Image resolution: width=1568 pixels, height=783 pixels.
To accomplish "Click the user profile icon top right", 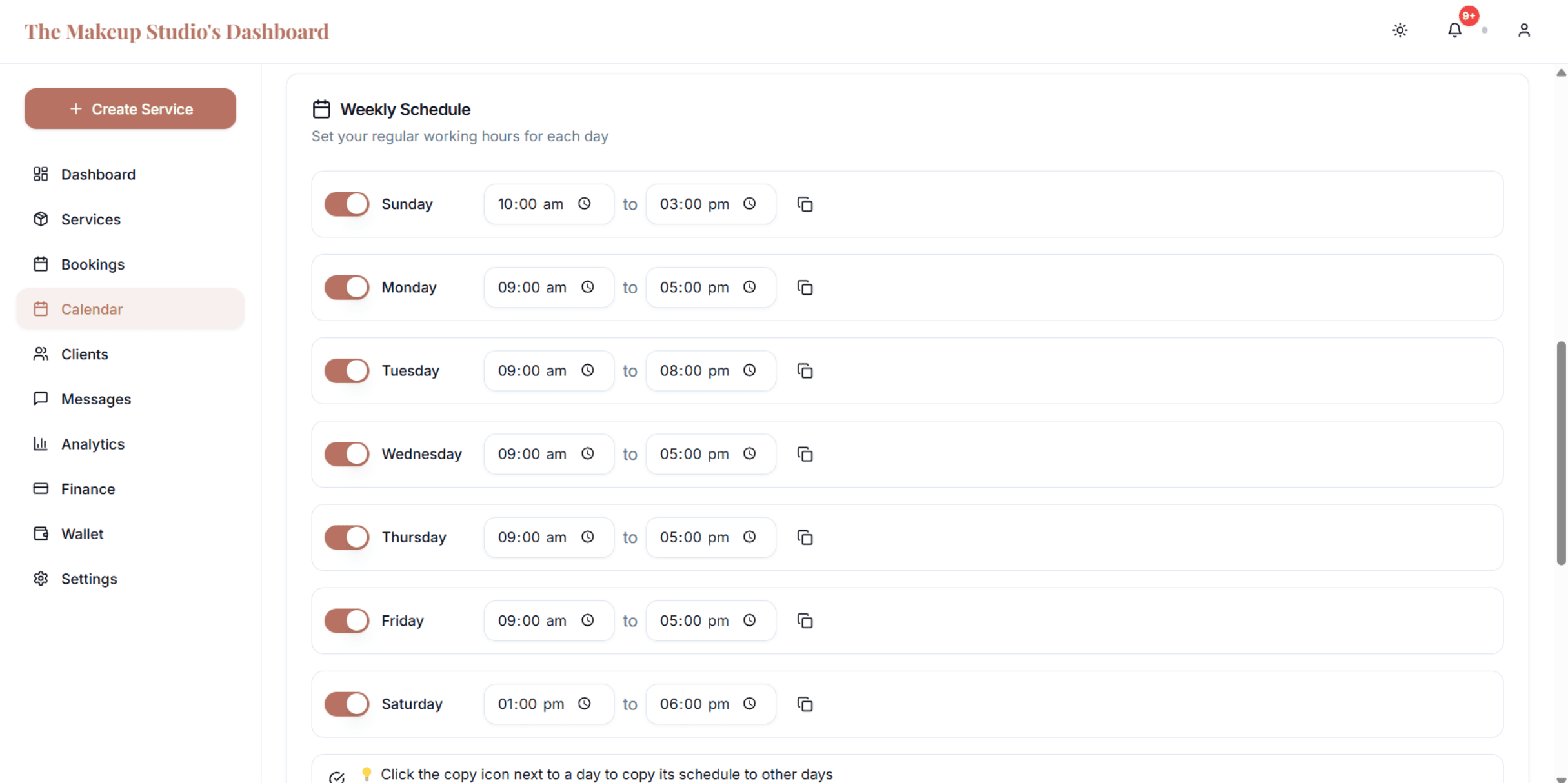I will click(1524, 30).
